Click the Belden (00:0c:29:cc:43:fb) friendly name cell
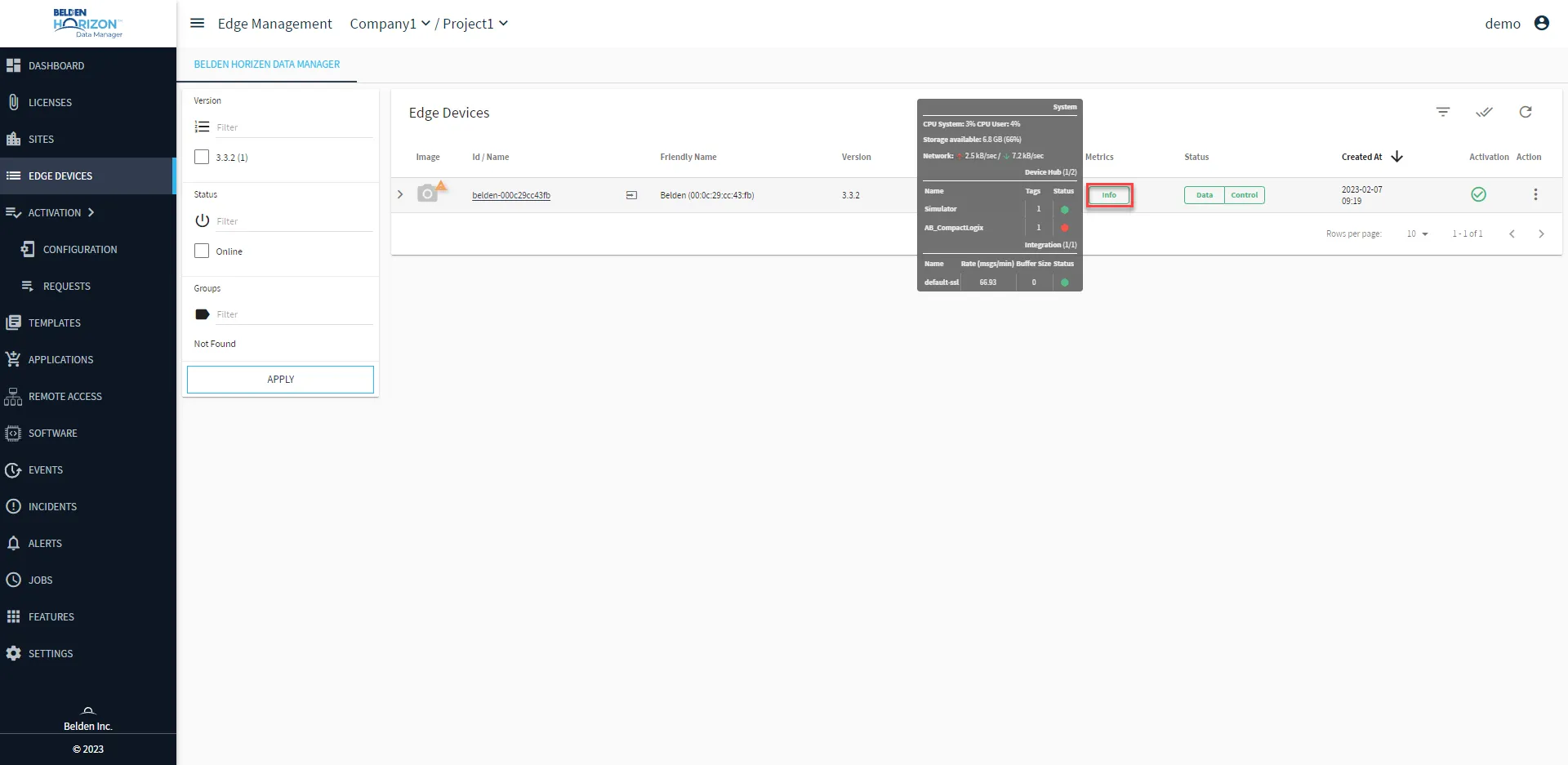 [707, 195]
